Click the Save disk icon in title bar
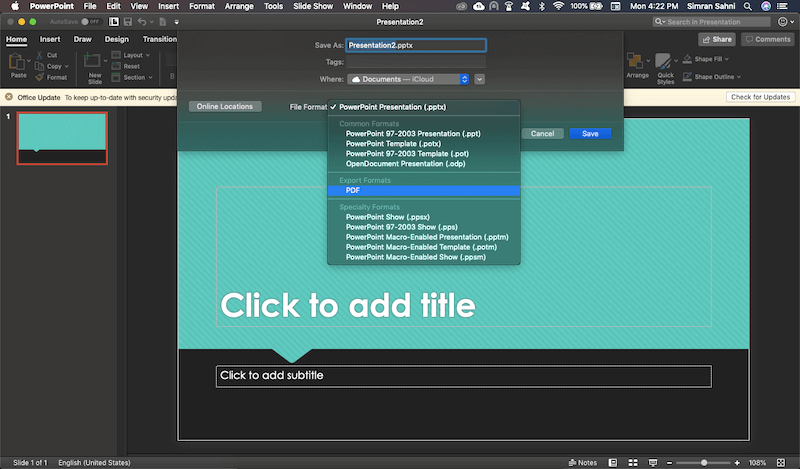800x469 pixels. click(x=128, y=22)
